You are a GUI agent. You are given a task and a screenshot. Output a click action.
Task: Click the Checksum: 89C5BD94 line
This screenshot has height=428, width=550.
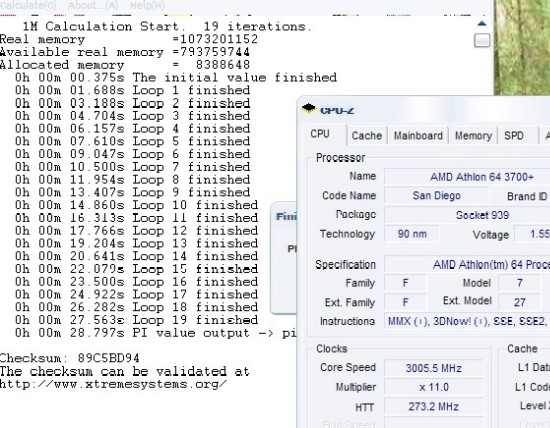pyautogui.click(x=69, y=358)
